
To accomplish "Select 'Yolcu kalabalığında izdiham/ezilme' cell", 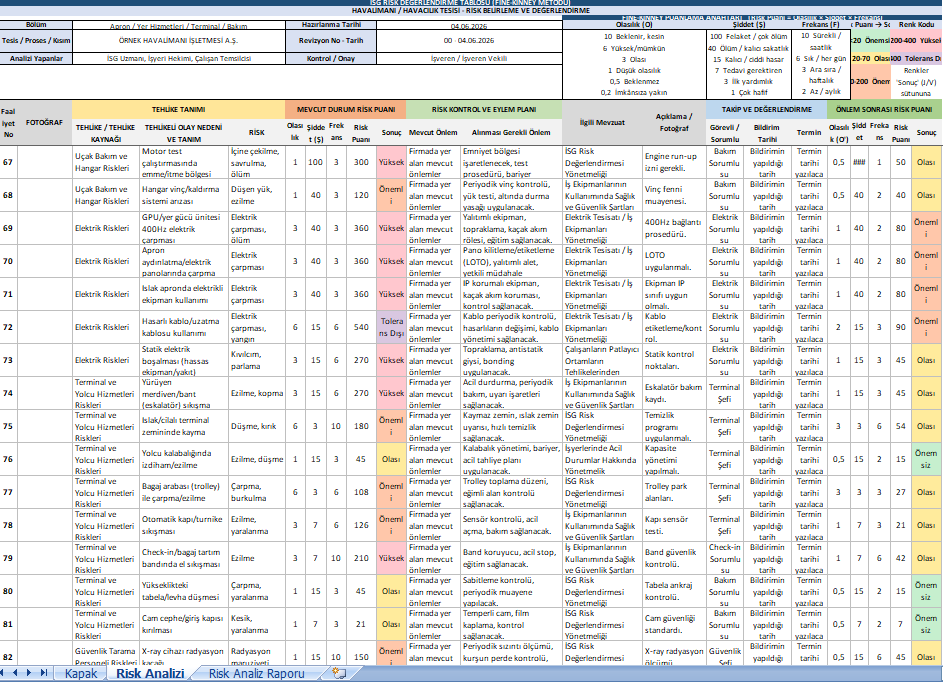I will click(x=184, y=459).
